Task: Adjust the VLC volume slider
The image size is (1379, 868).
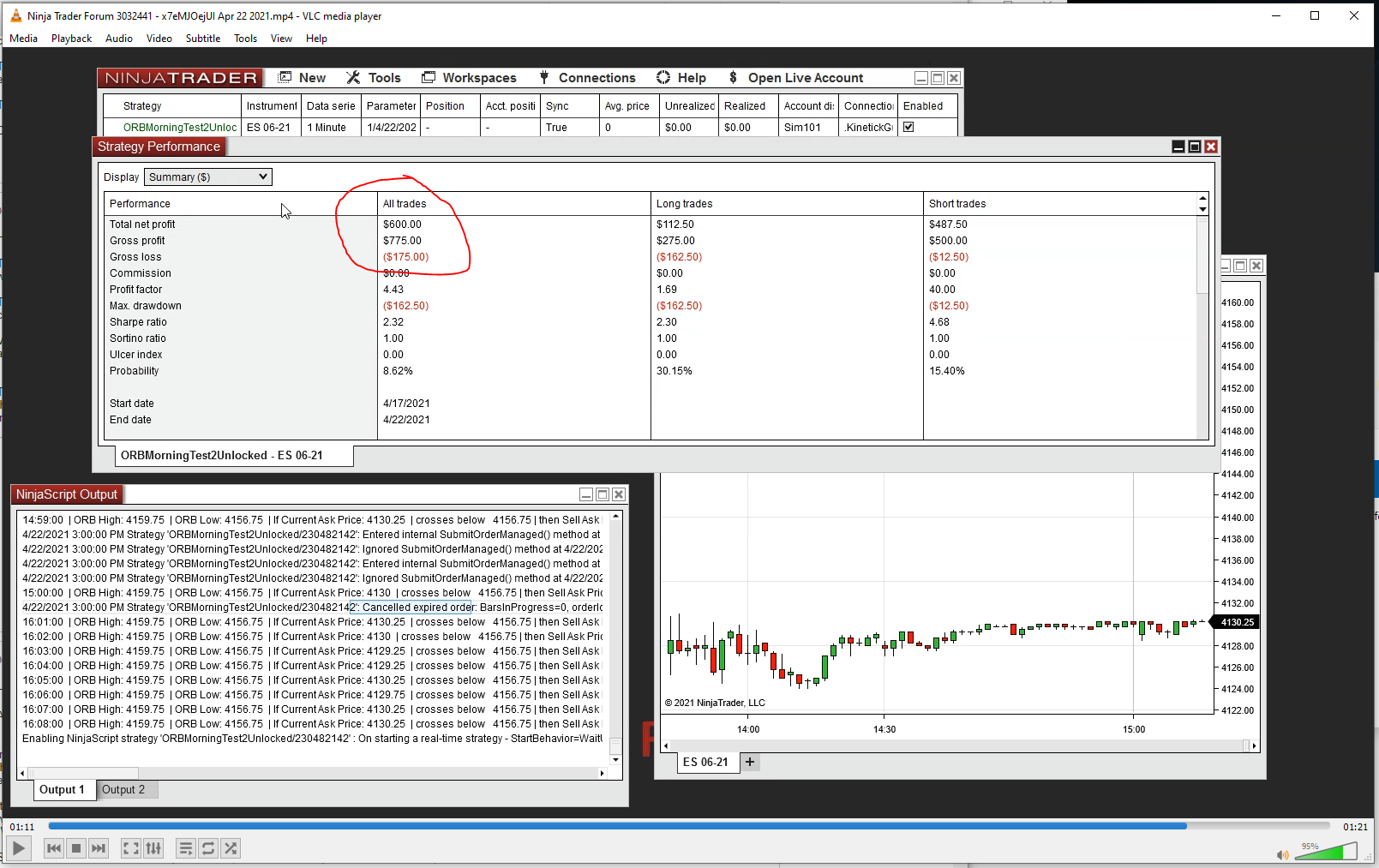Action: (x=1327, y=851)
